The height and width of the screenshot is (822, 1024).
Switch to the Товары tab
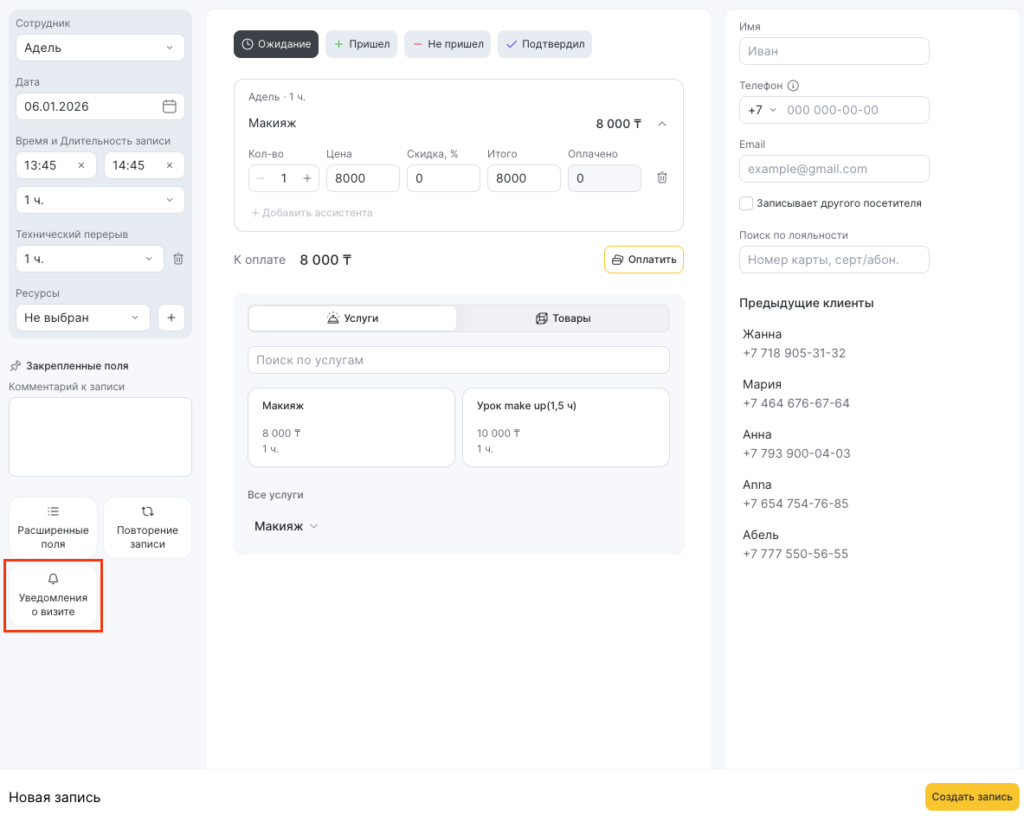(563, 318)
